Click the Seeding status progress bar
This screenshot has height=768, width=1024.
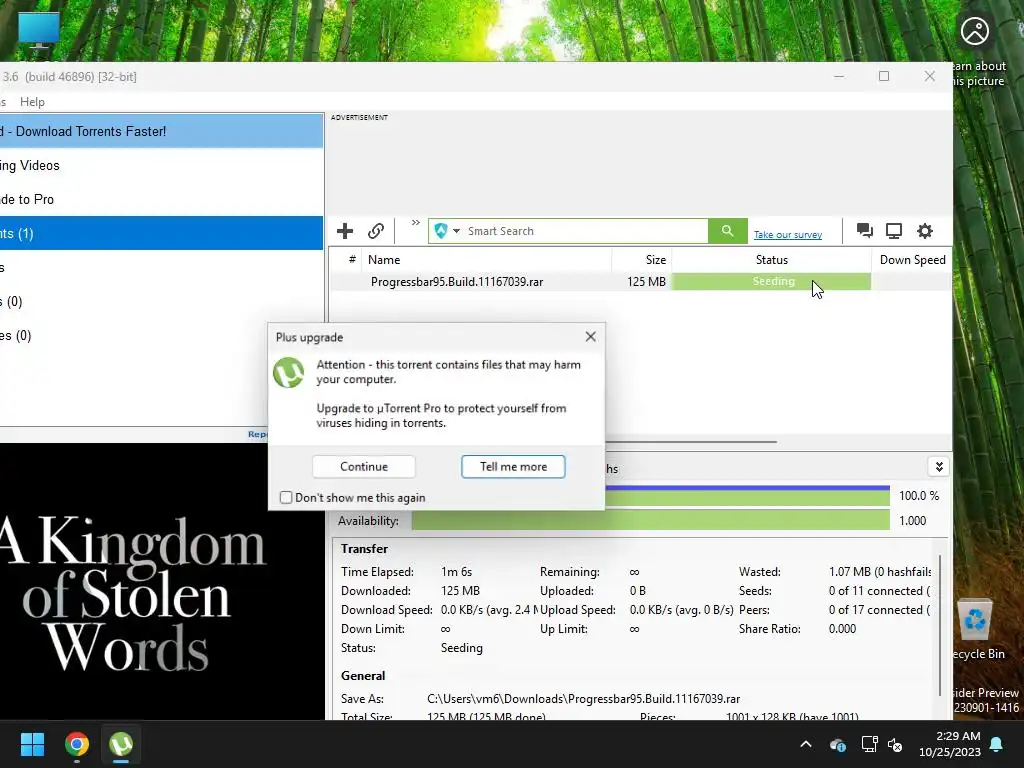tap(771, 281)
